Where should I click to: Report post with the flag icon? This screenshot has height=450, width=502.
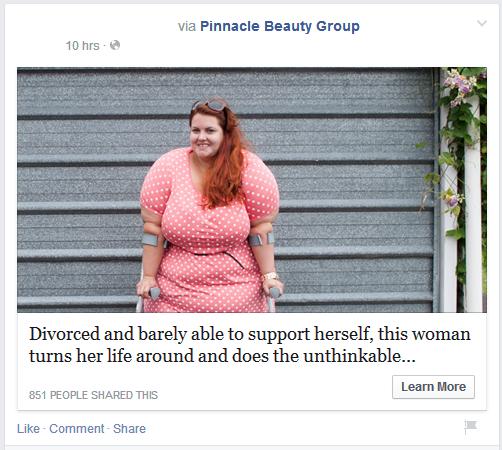coord(471,427)
